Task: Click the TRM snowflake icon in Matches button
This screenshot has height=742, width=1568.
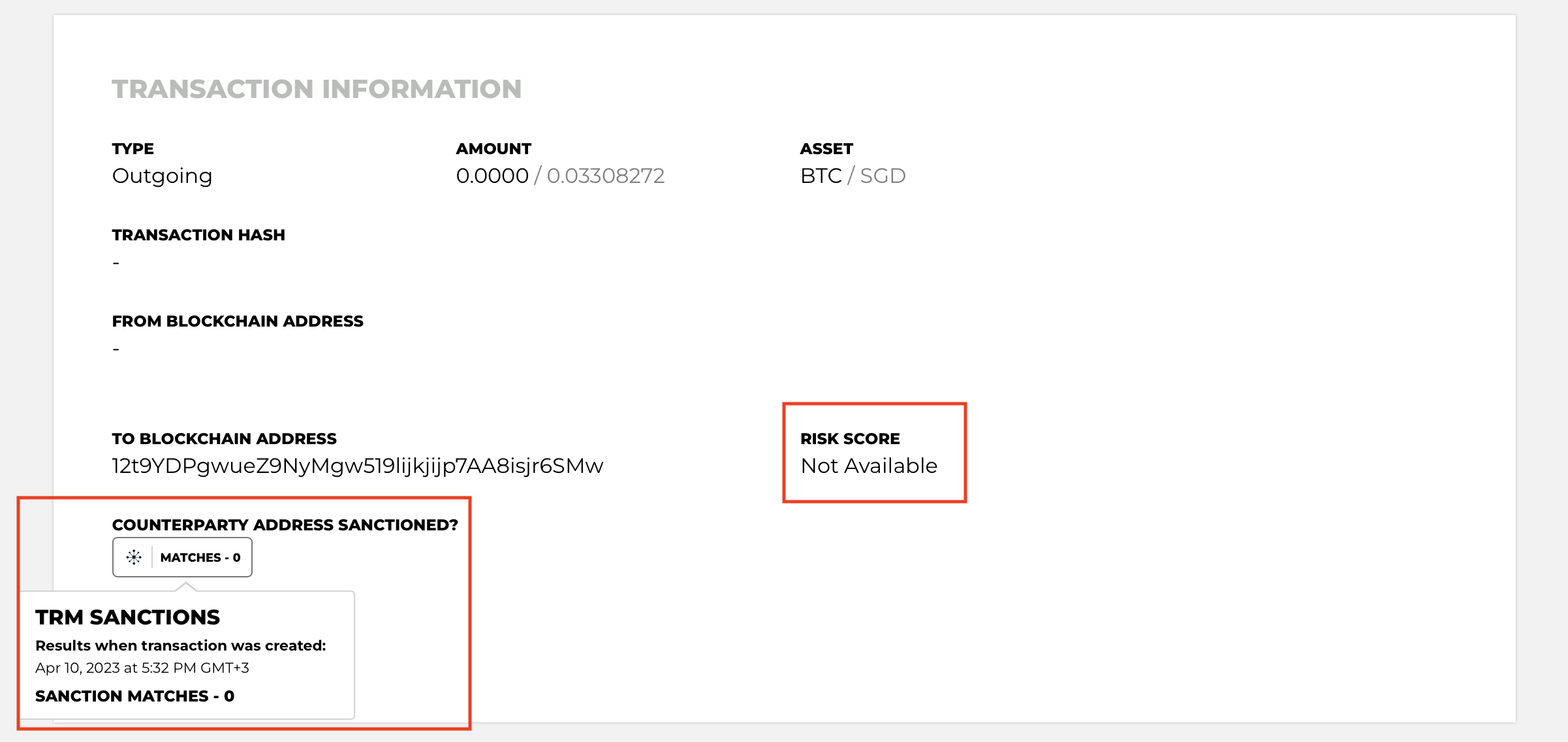Action: tap(134, 557)
